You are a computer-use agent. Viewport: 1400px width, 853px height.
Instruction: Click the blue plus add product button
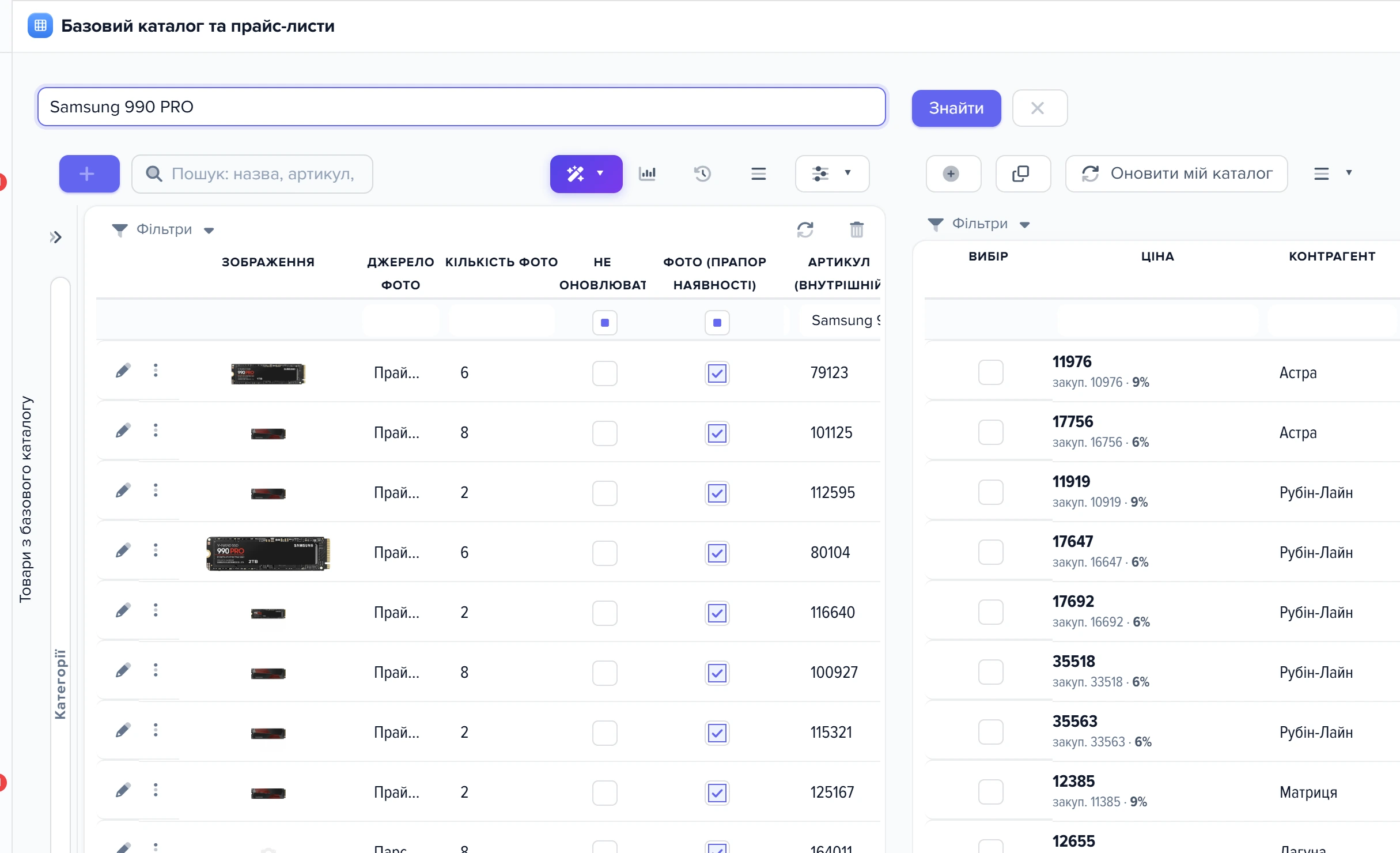(x=89, y=173)
